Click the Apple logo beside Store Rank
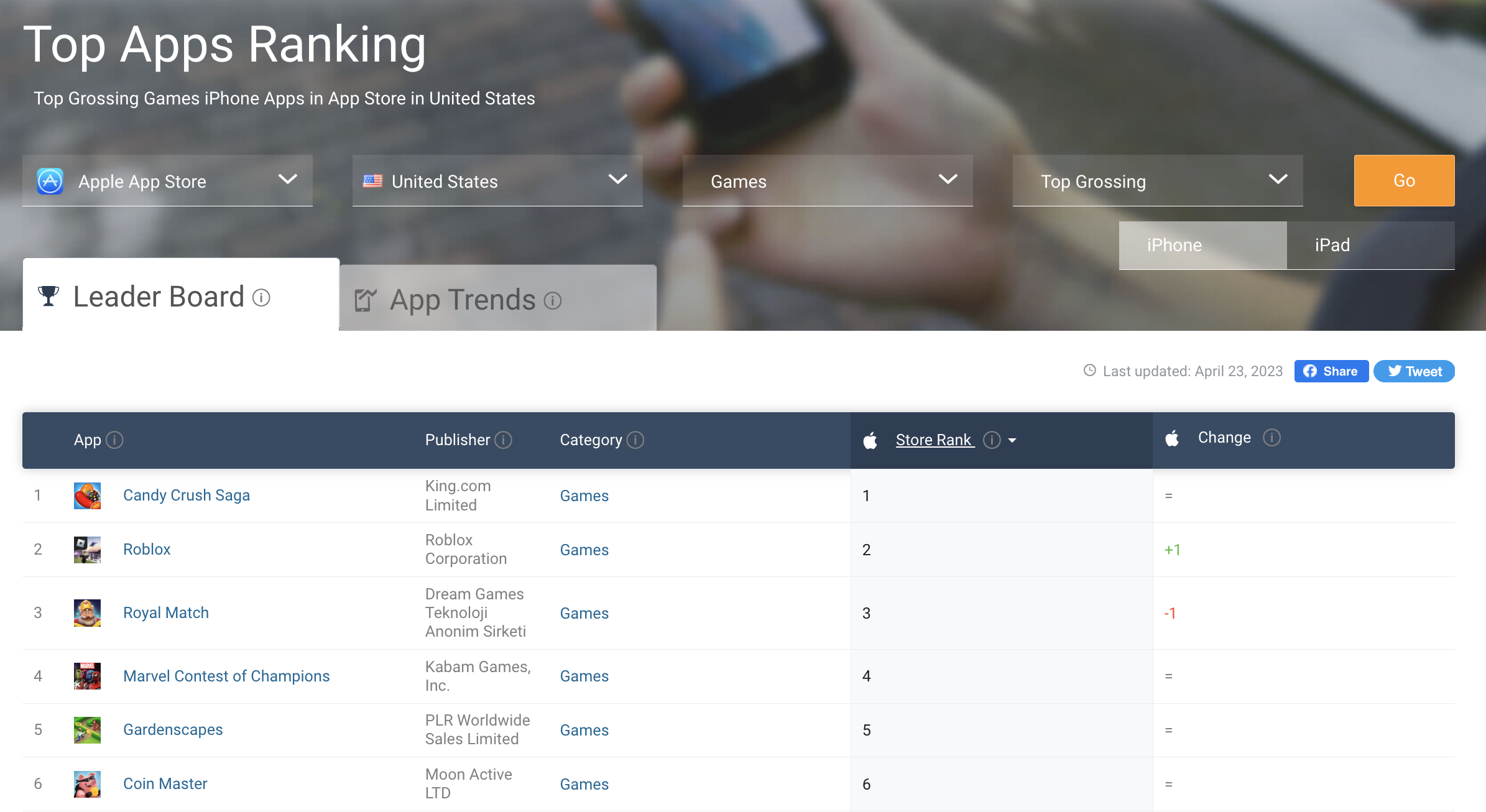 (x=870, y=440)
